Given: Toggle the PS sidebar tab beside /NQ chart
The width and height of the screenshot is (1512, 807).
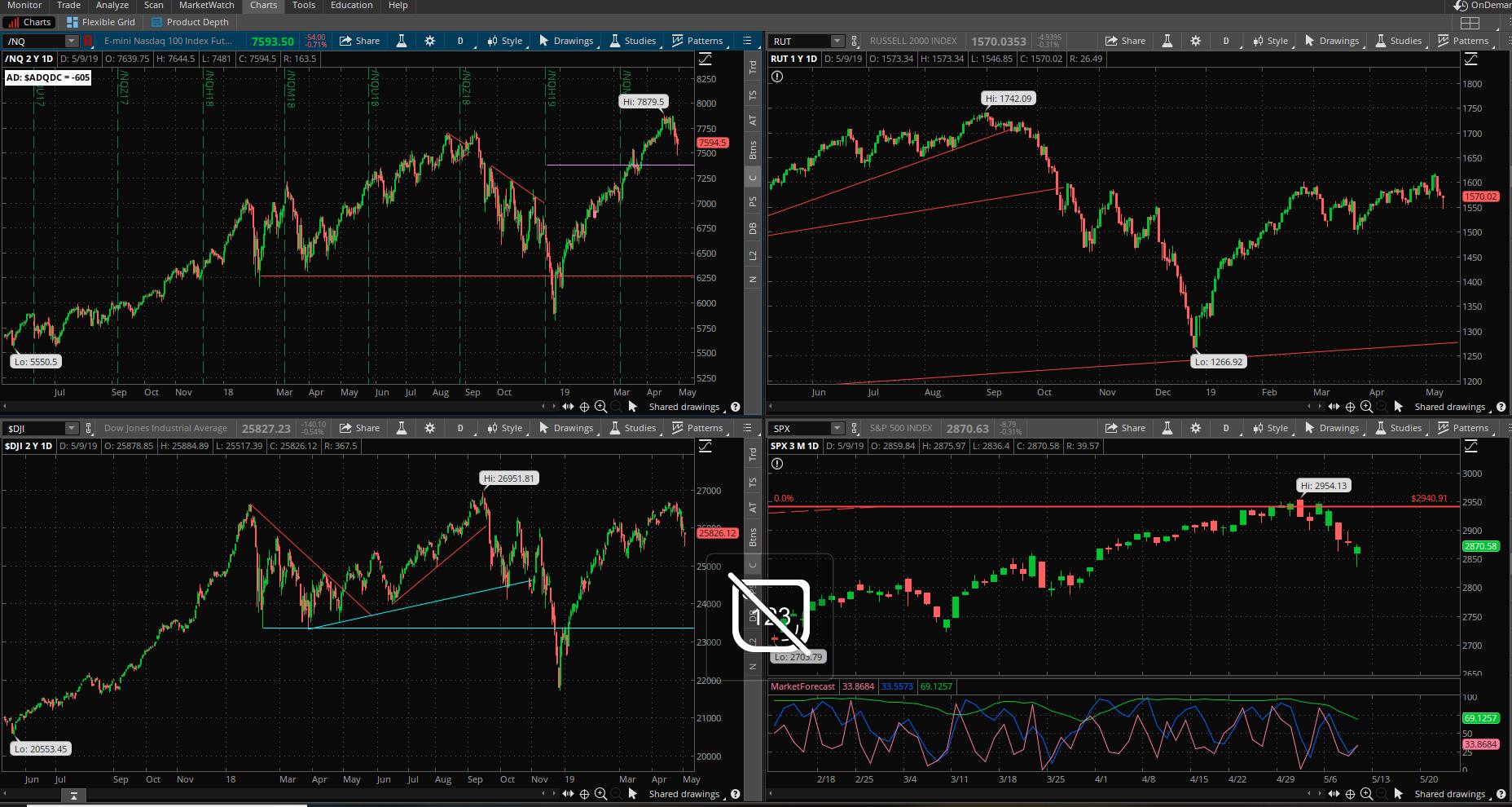Looking at the screenshot, I should pyautogui.click(x=753, y=201).
